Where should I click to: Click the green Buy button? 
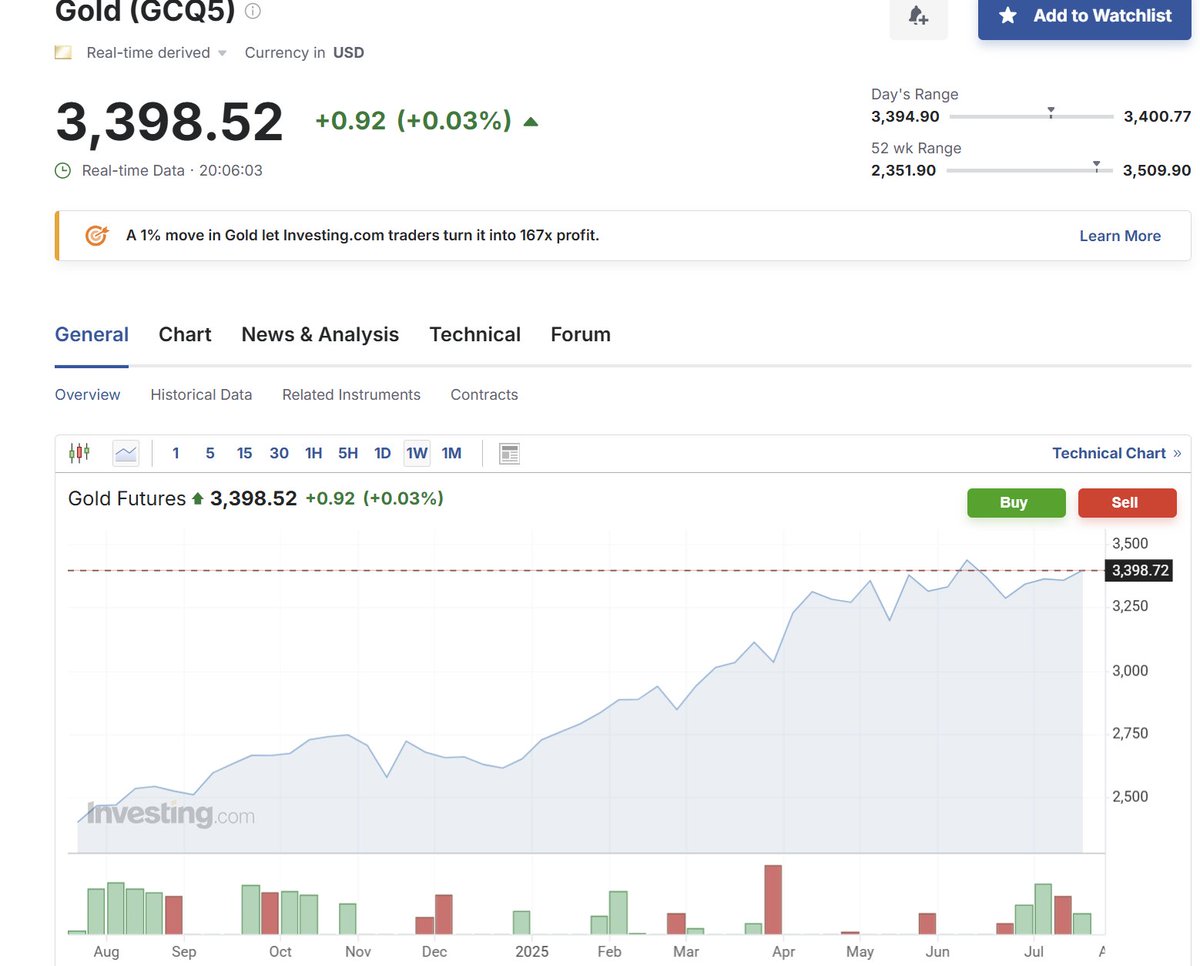1016,503
